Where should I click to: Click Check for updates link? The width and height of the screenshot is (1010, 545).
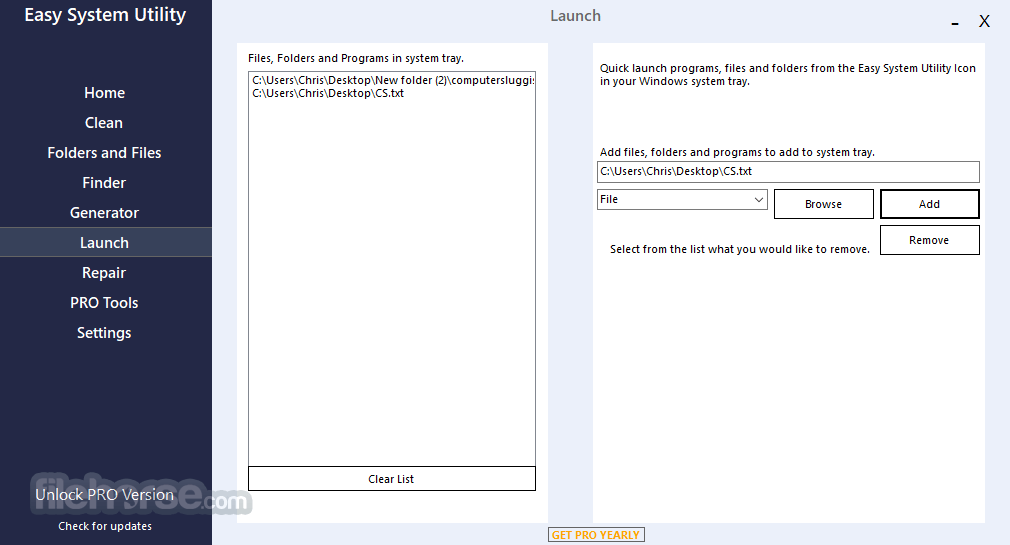pyautogui.click(x=105, y=526)
